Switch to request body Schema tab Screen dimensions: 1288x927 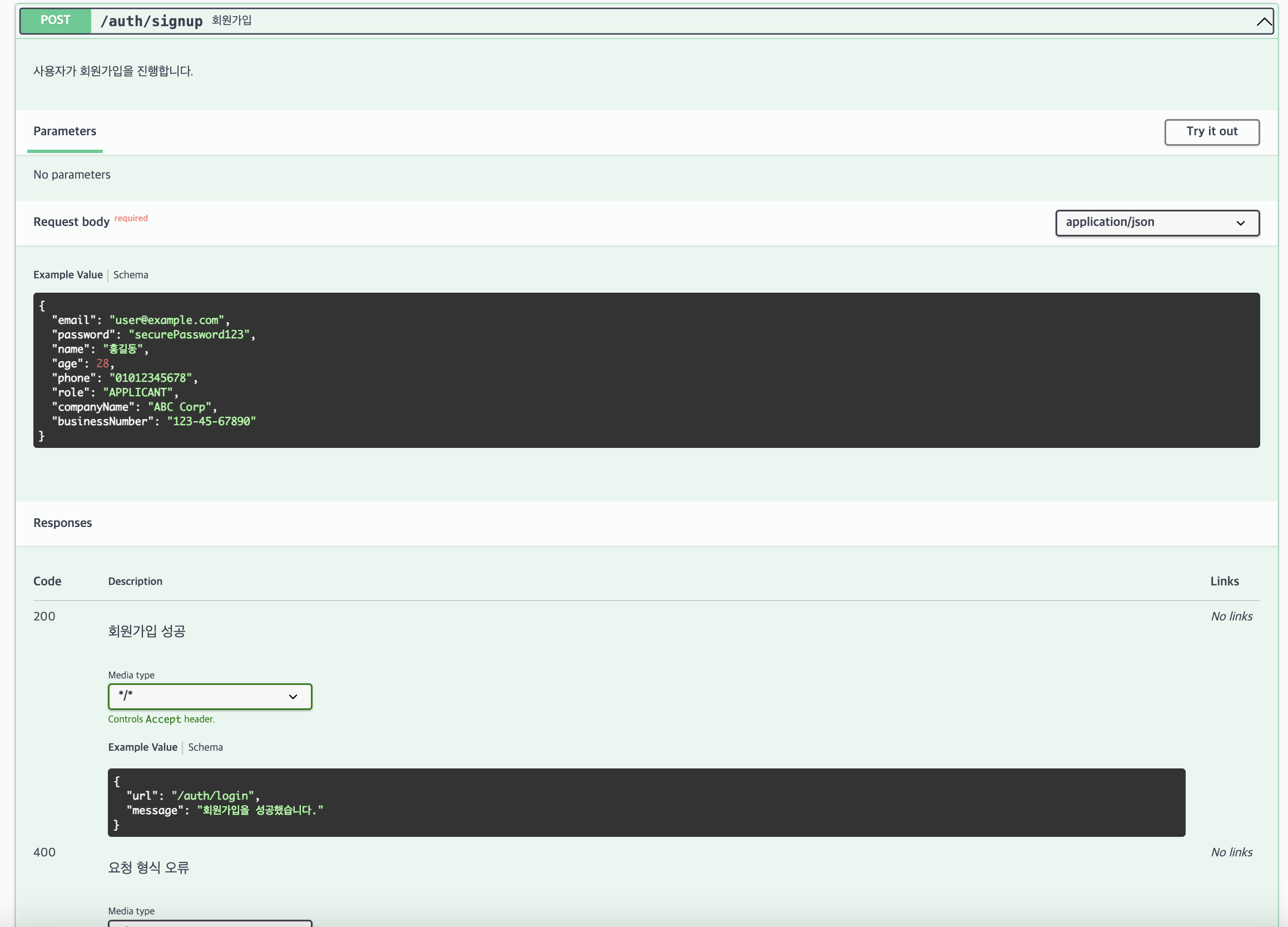131,274
